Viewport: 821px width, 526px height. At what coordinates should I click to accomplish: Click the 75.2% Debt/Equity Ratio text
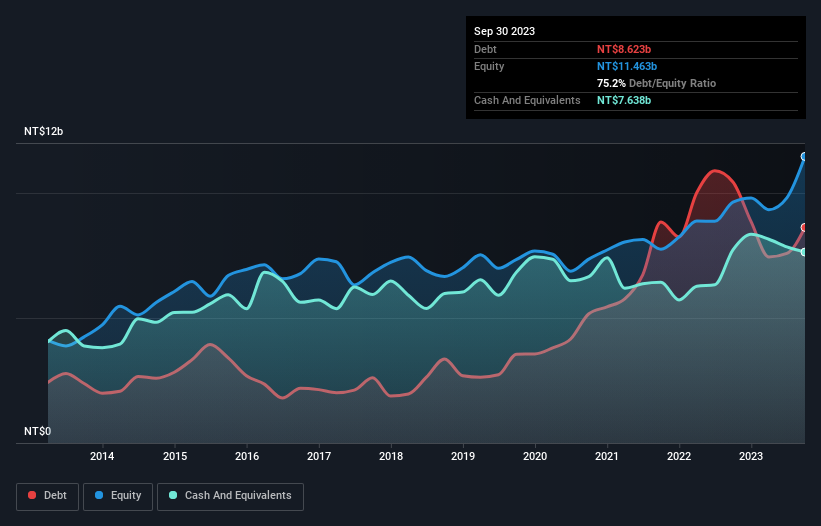pos(656,83)
